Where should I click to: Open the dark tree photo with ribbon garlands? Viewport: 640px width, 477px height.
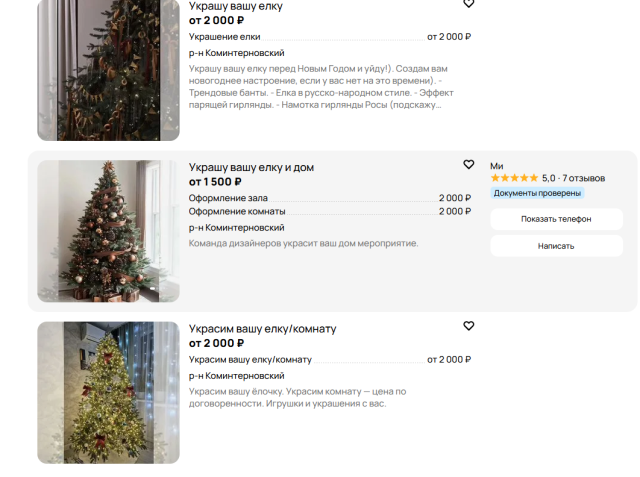tap(109, 70)
